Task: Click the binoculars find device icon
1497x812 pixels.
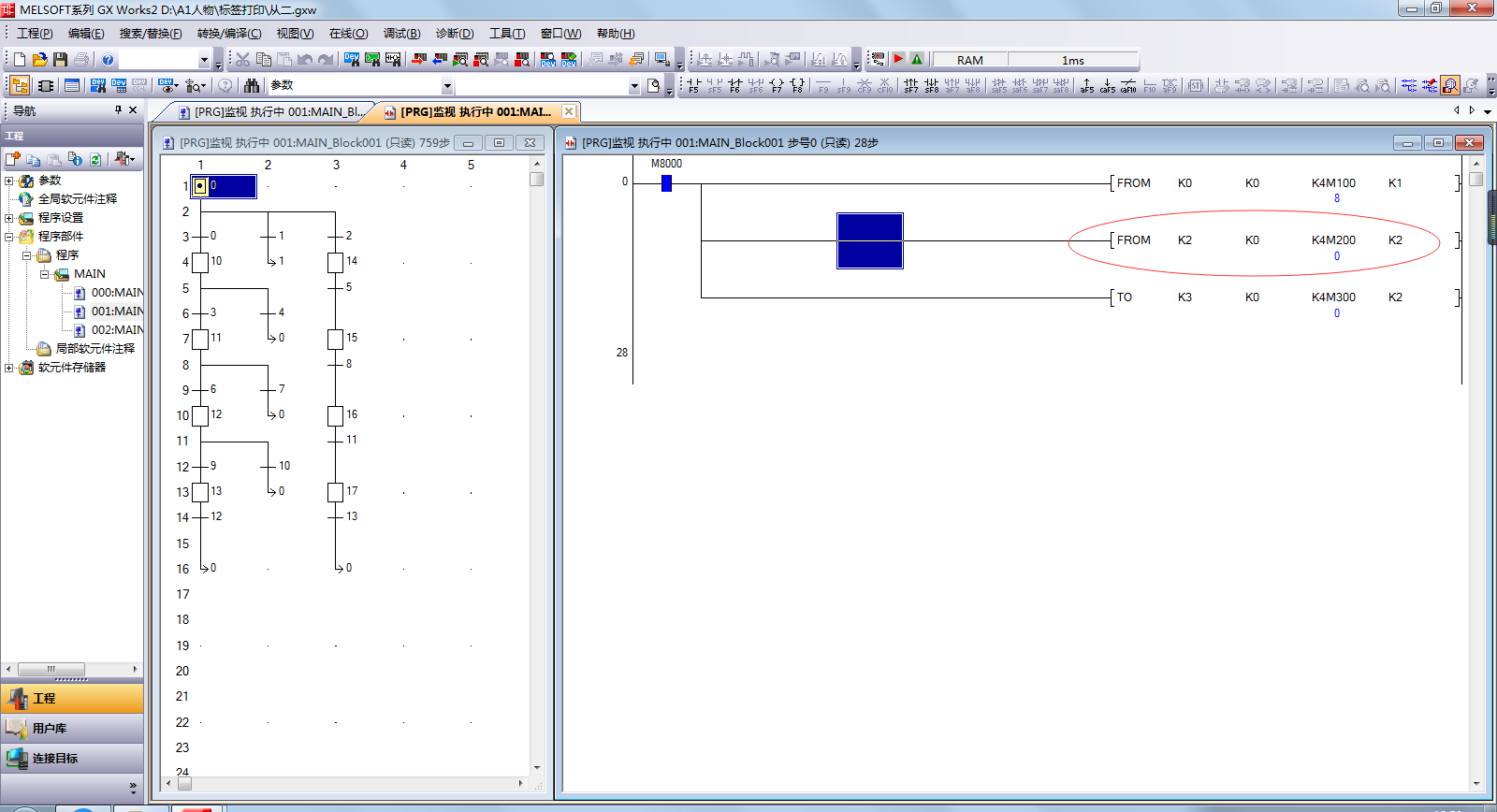Action: tap(252, 85)
